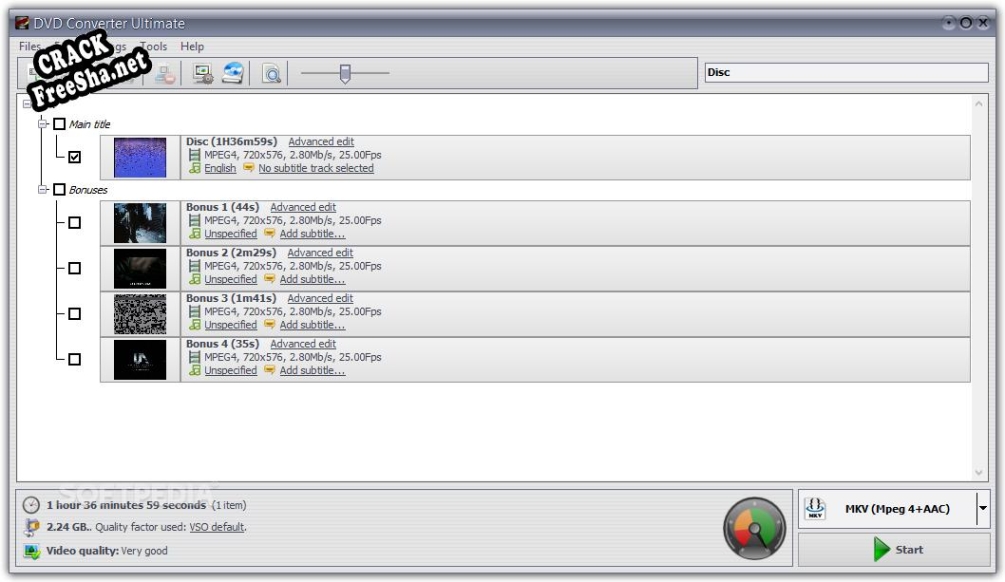Image resolution: width=1005 pixels, height=582 pixels.
Task: Open Advanced edit for Bonus 2
Action: (320, 253)
